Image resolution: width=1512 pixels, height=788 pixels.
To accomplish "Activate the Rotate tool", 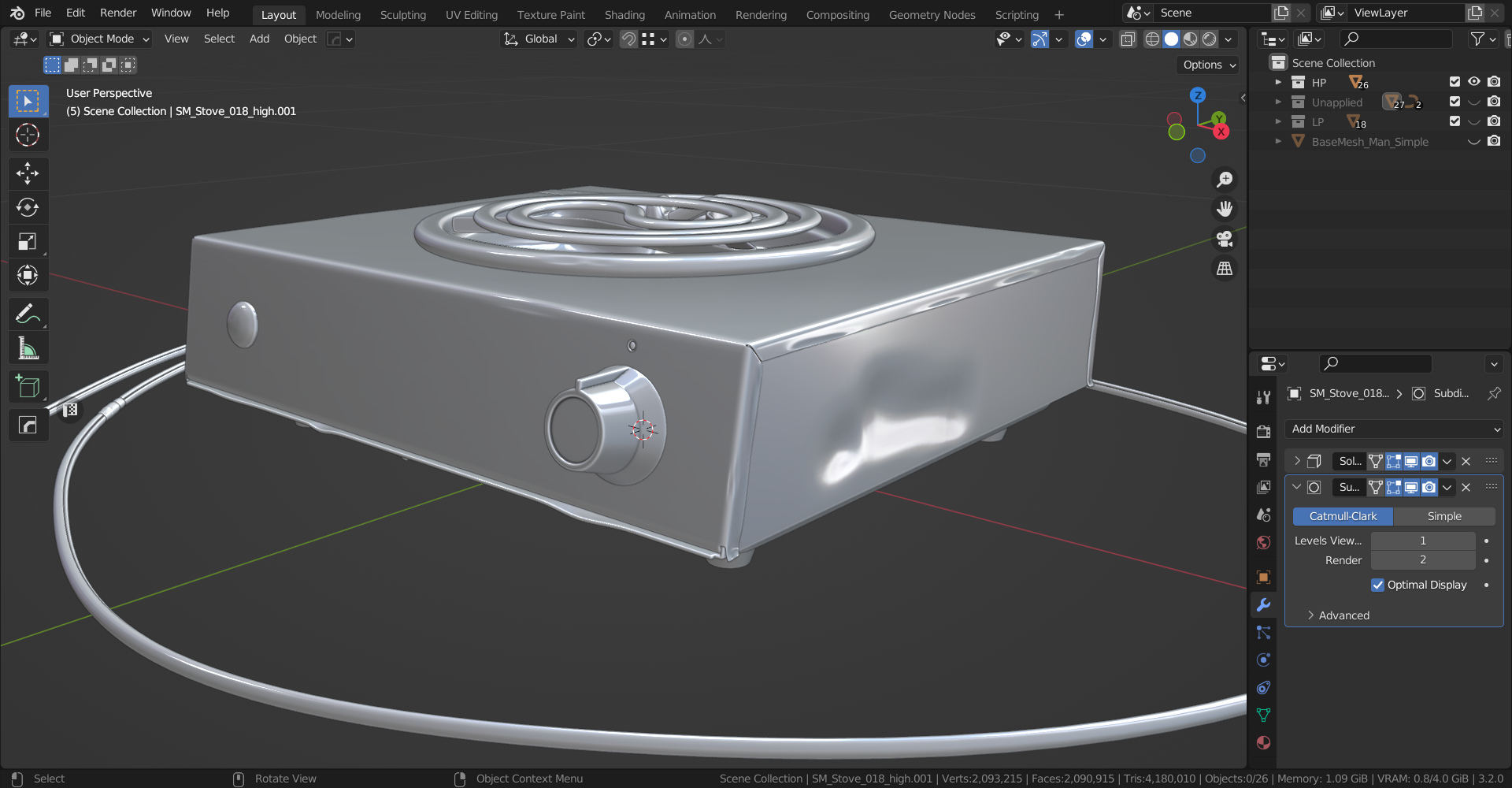I will (x=28, y=207).
